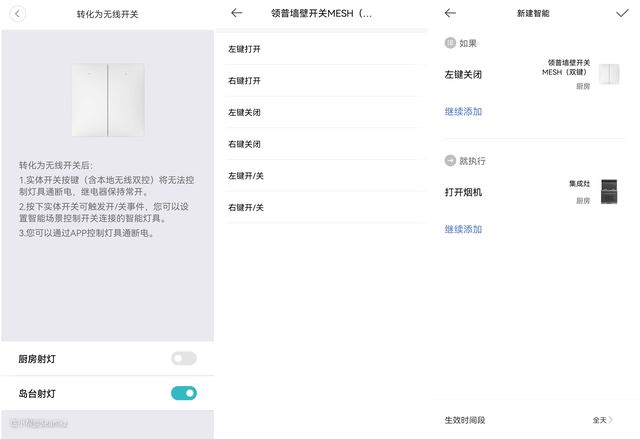Image resolution: width=640 pixels, height=439 pixels.
Task: Expand the 生效时间段 全天 option
Action: pos(603,420)
